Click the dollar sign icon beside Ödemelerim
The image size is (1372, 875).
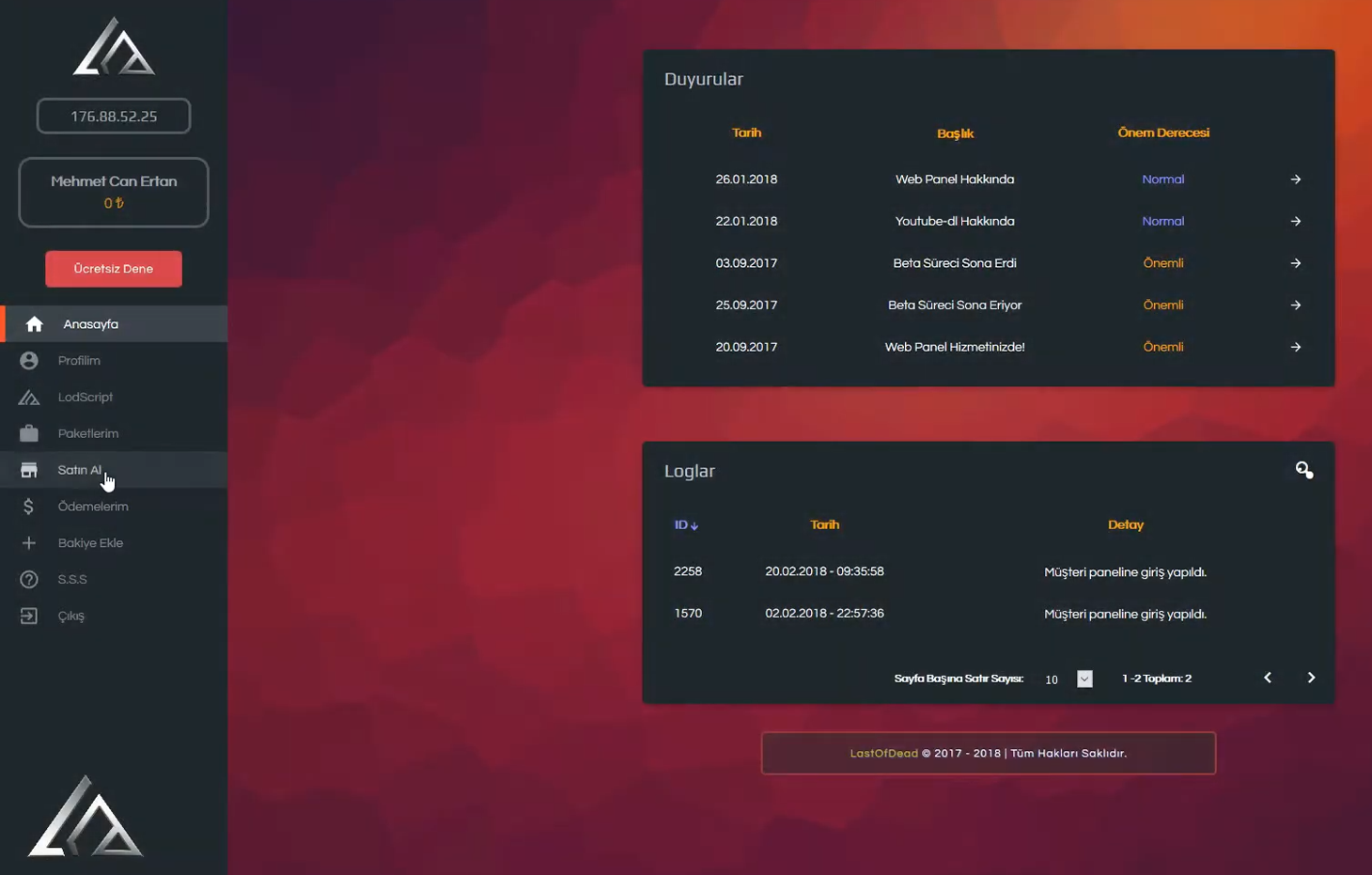tap(29, 507)
